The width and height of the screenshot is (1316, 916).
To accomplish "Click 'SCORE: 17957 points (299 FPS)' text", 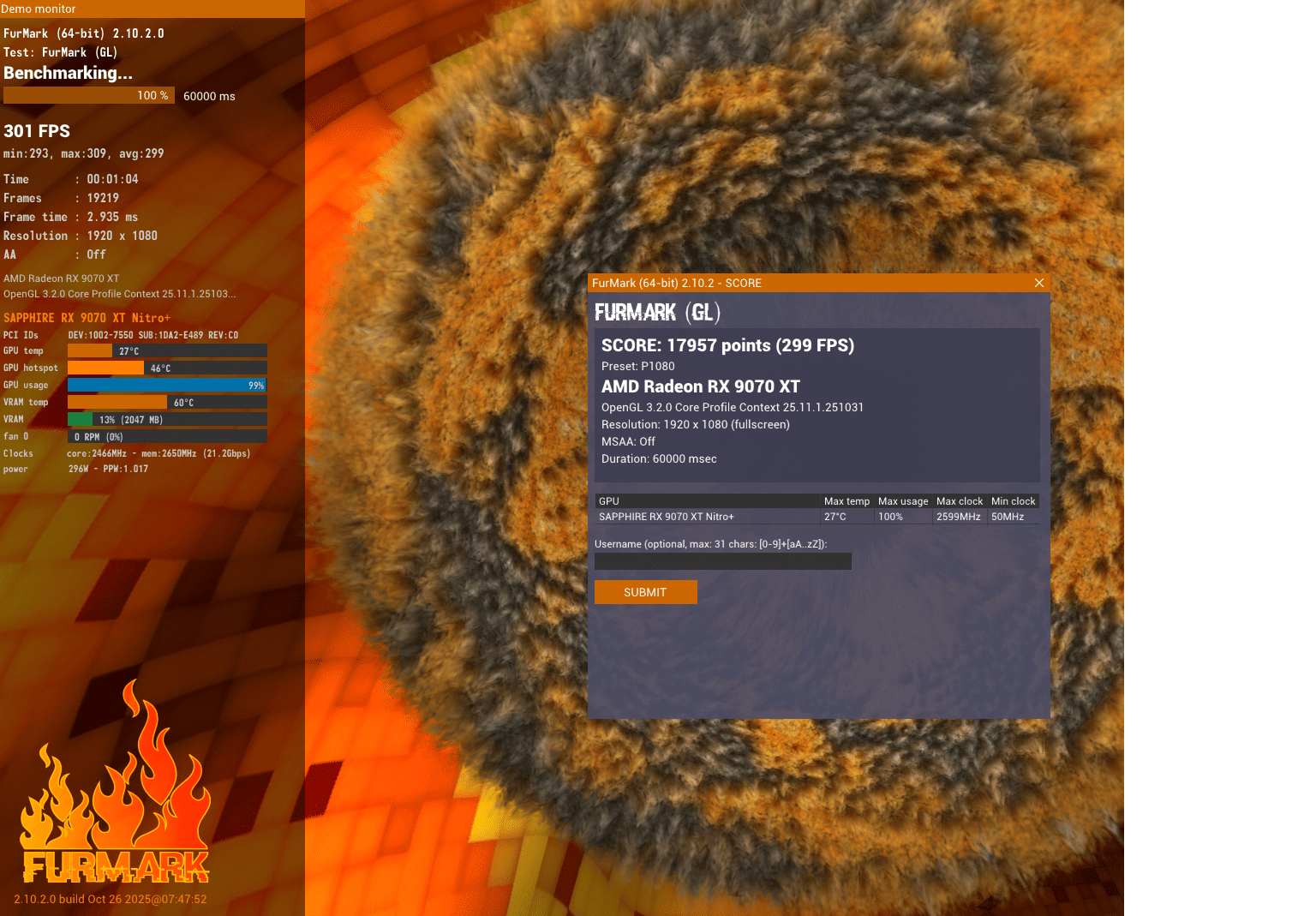I will coord(727,345).
